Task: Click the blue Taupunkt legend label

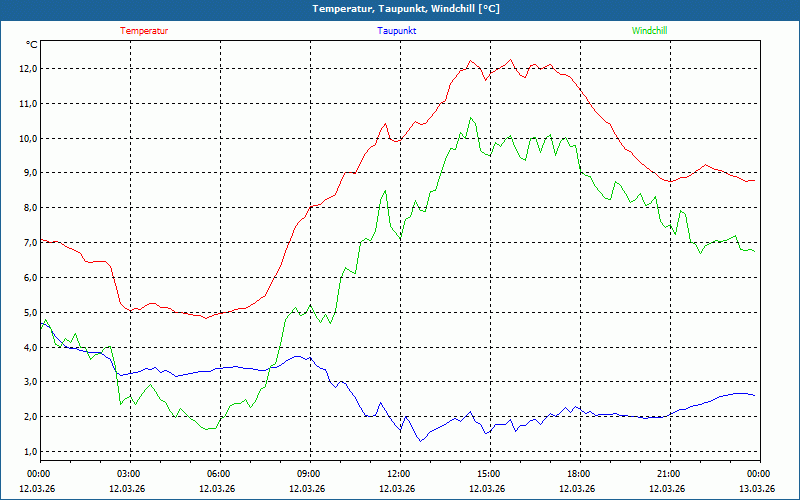Action: tap(397, 31)
